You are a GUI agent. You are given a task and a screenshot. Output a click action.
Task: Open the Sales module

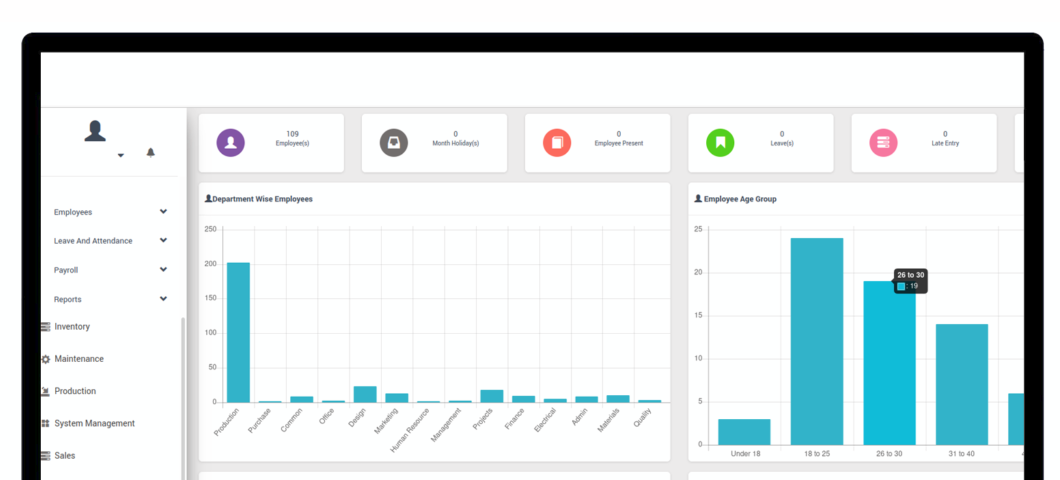click(x=65, y=456)
